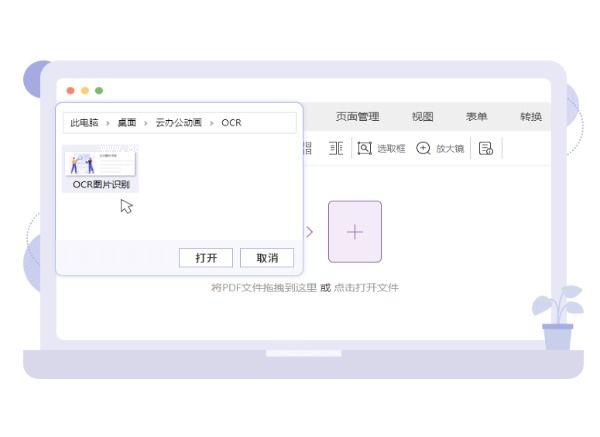Expand the chevron before OCR in the path
Viewport: 600px width, 437px height.
point(211,123)
